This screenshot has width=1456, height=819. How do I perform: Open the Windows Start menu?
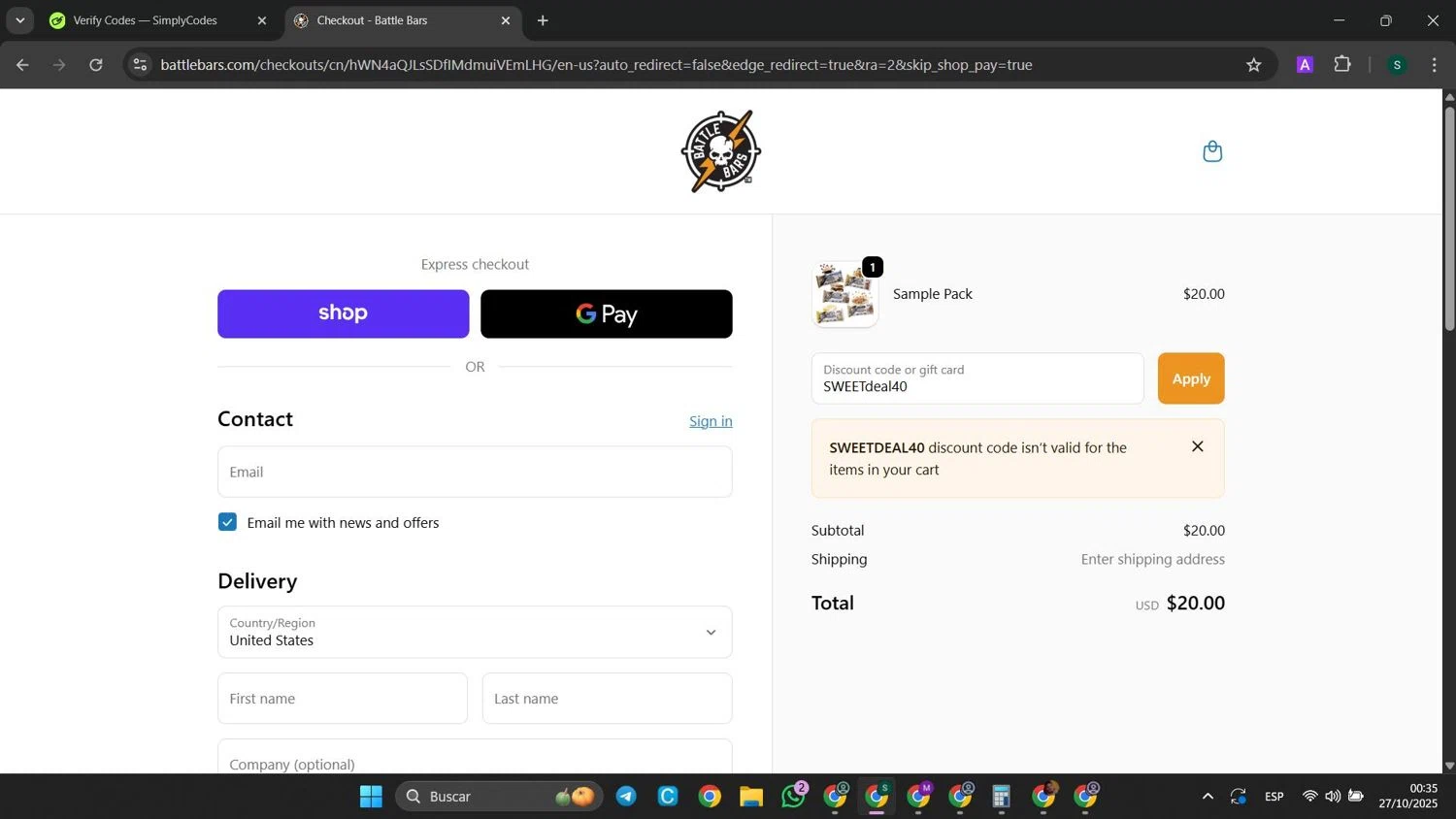pos(371,797)
